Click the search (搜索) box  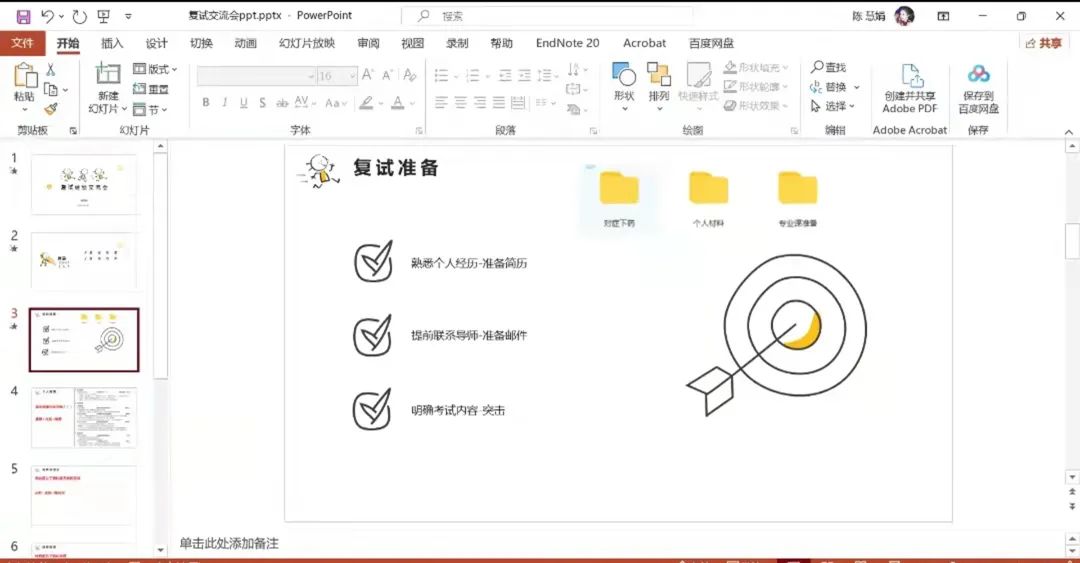pos(548,16)
